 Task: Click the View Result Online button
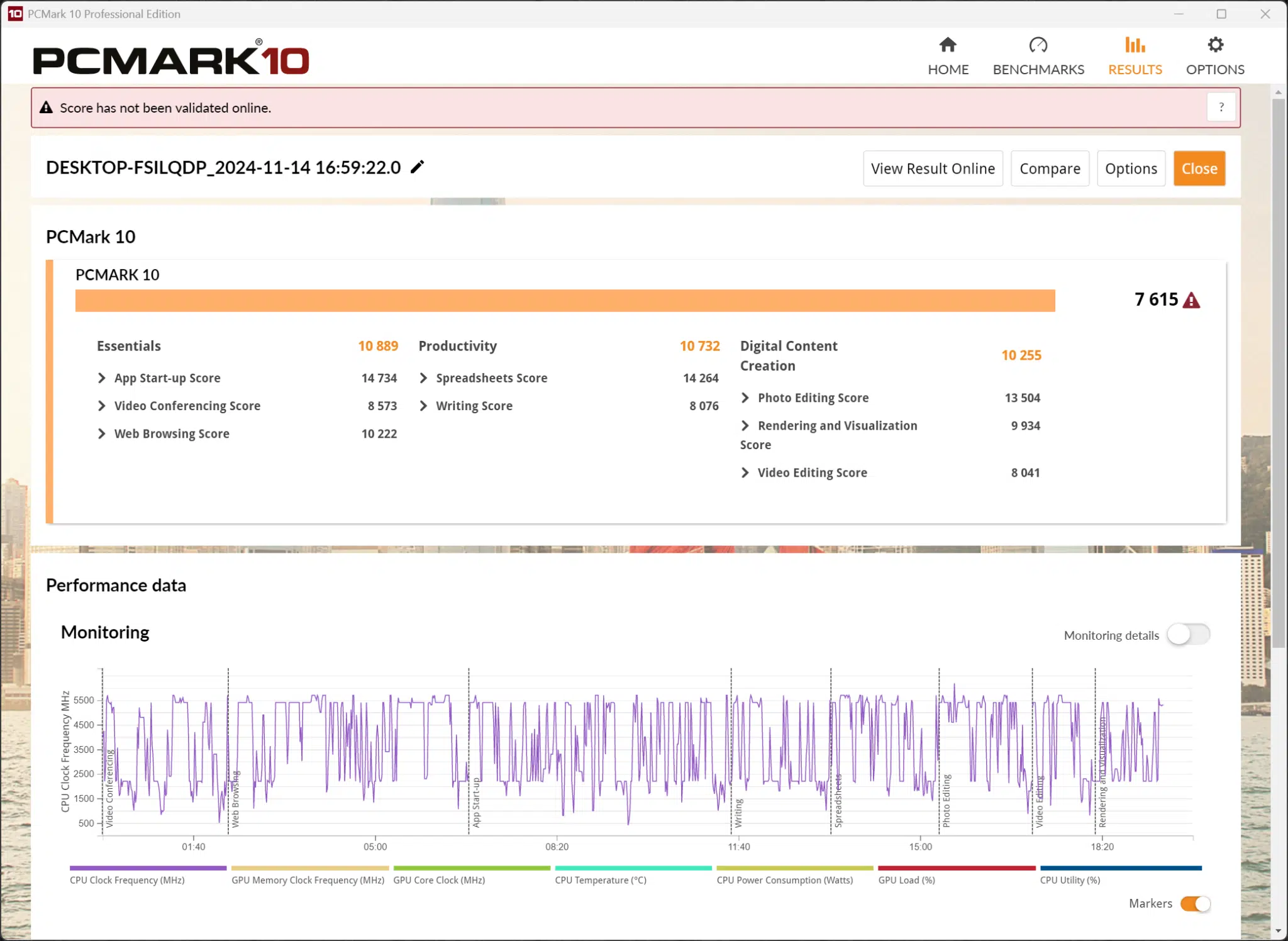coord(932,169)
